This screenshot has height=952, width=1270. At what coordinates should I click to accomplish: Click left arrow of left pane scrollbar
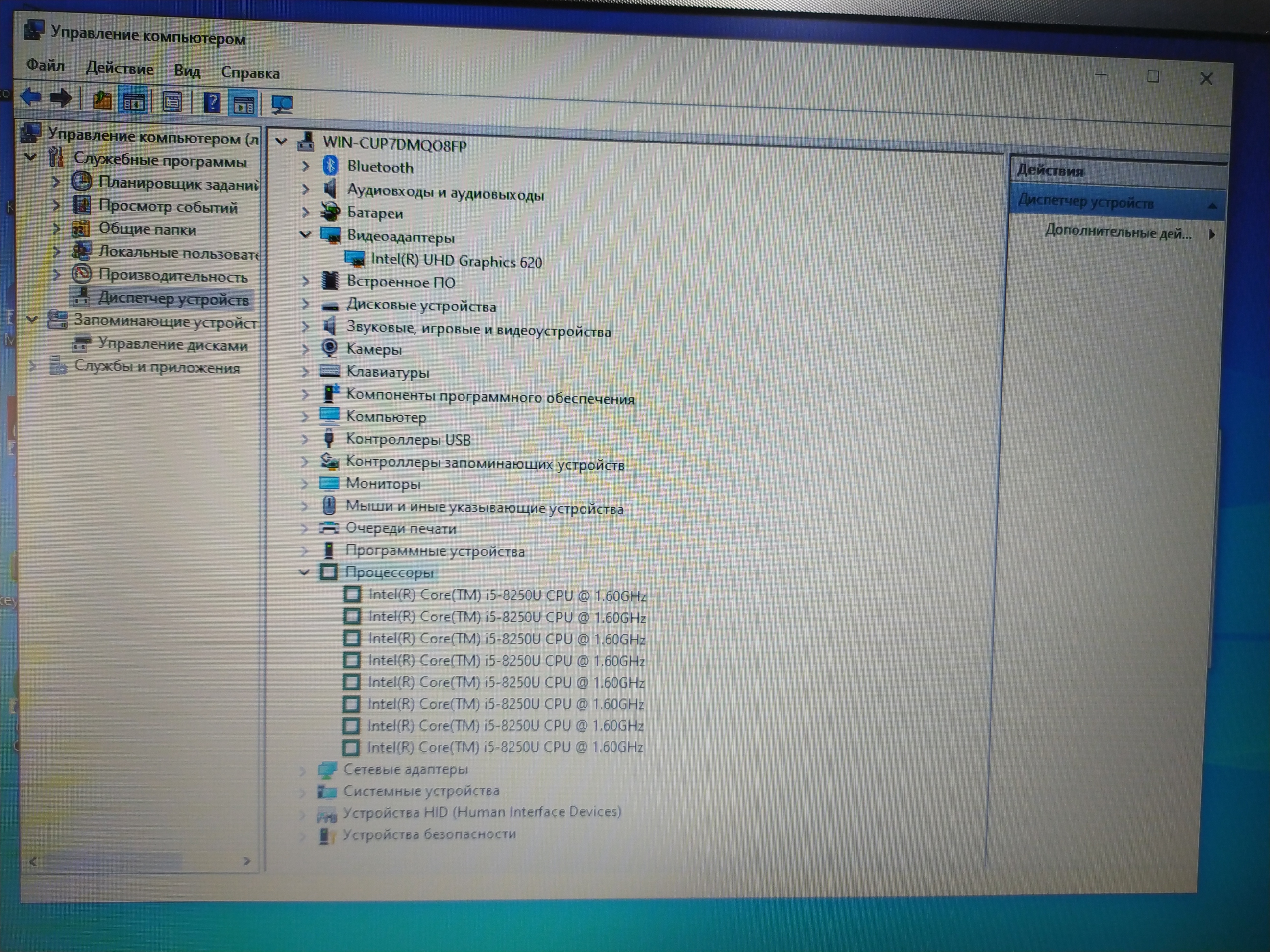(x=33, y=861)
